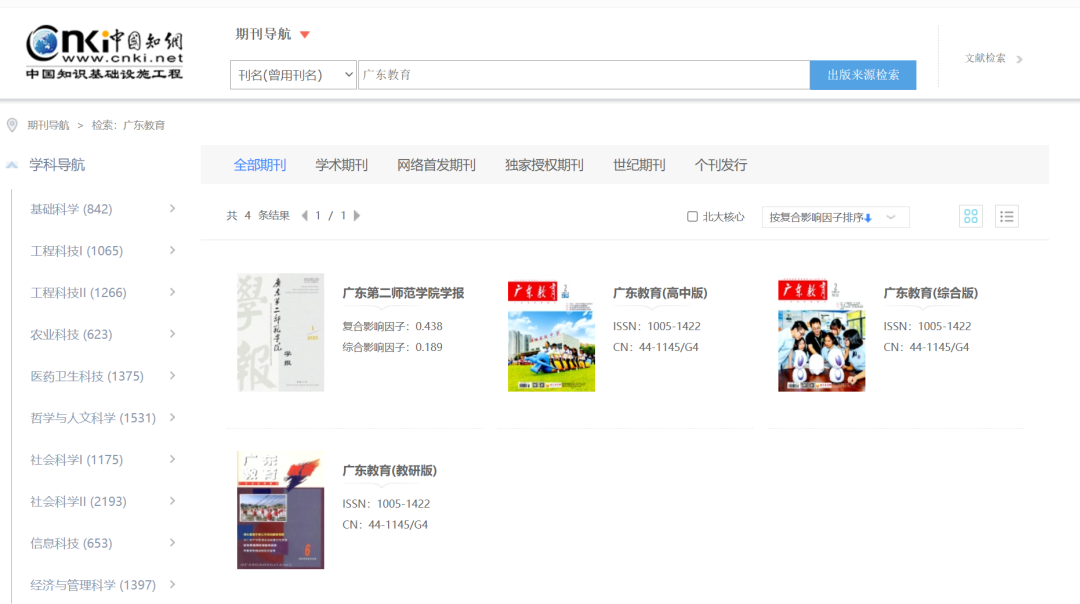The width and height of the screenshot is (1080, 604).
Task: Click the 出版来源检索 search button
Action: pyautogui.click(x=862, y=74)
